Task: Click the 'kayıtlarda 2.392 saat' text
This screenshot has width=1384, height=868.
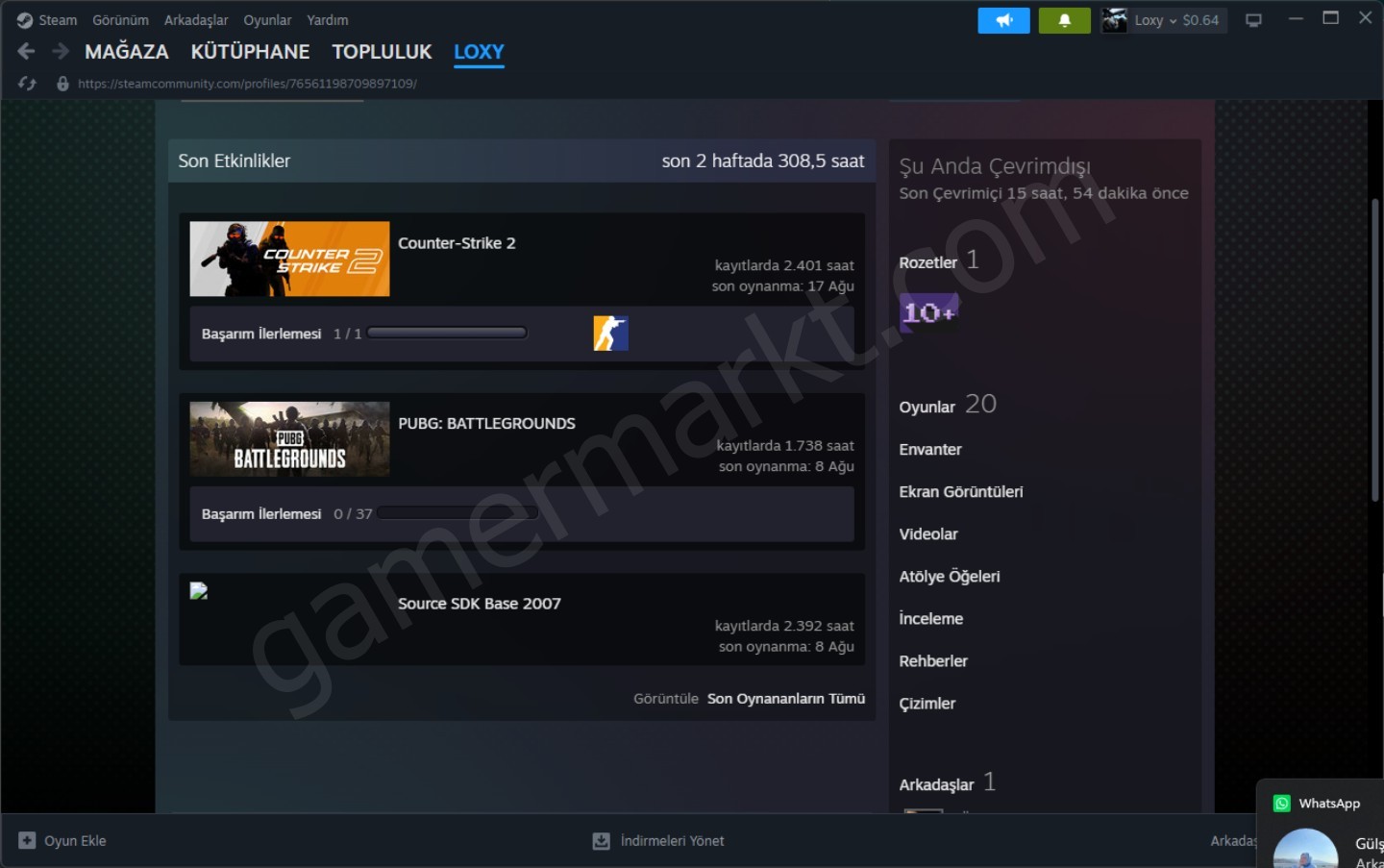Action: click(x=784, y=626)
